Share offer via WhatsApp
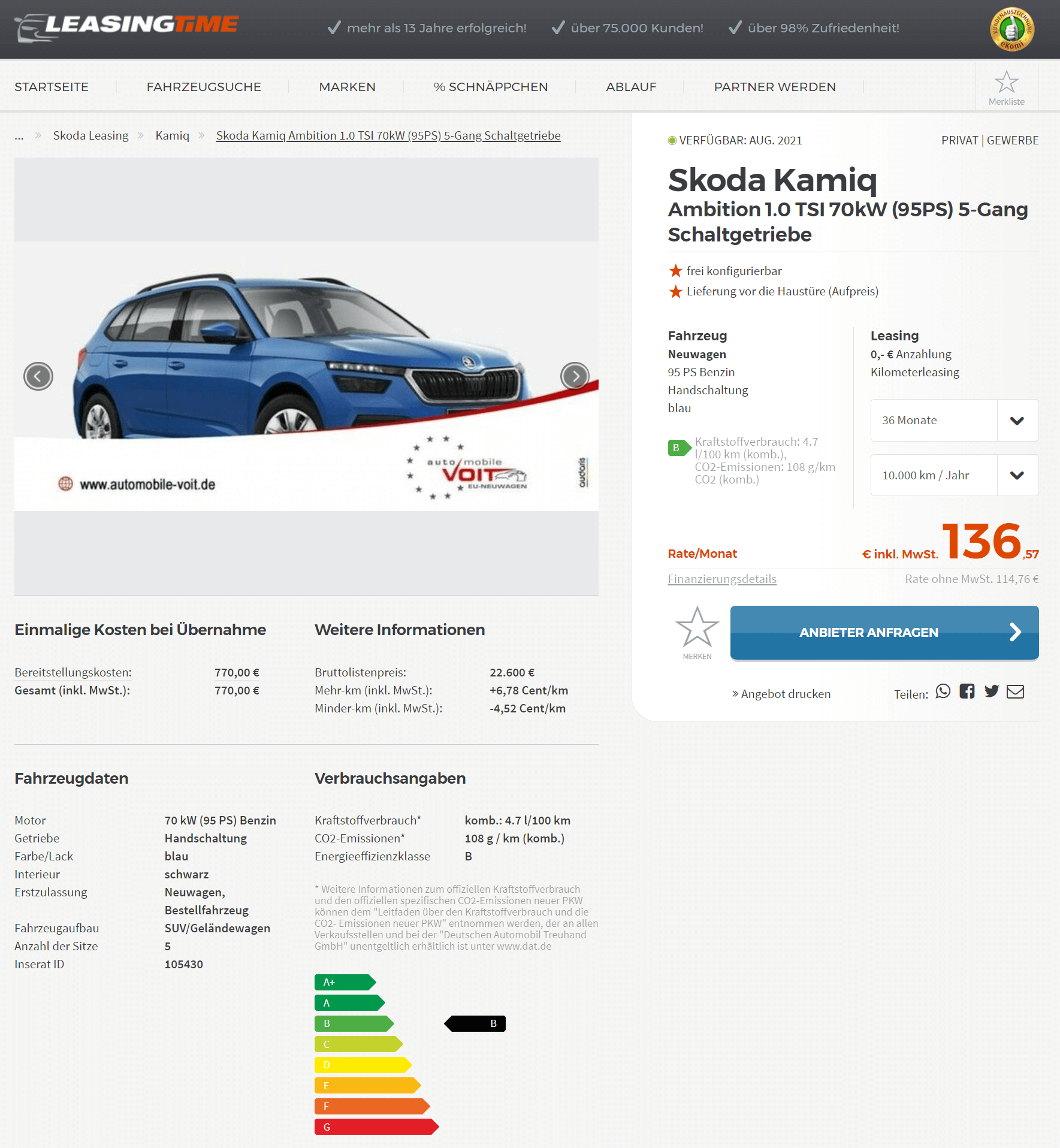1060x1148 pixels. [x=943, y=691]
